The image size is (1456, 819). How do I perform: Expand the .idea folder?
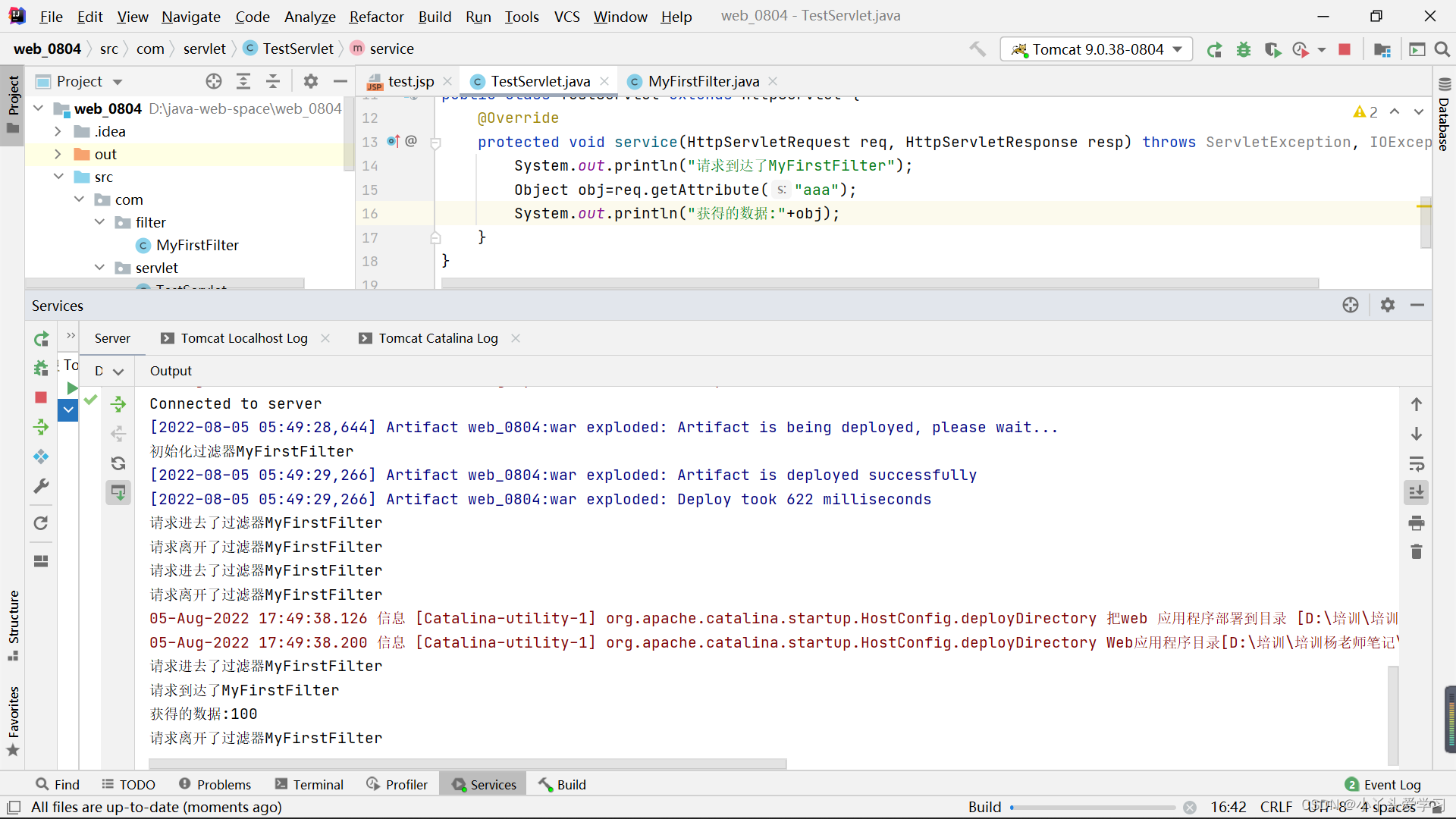(58, 131)
